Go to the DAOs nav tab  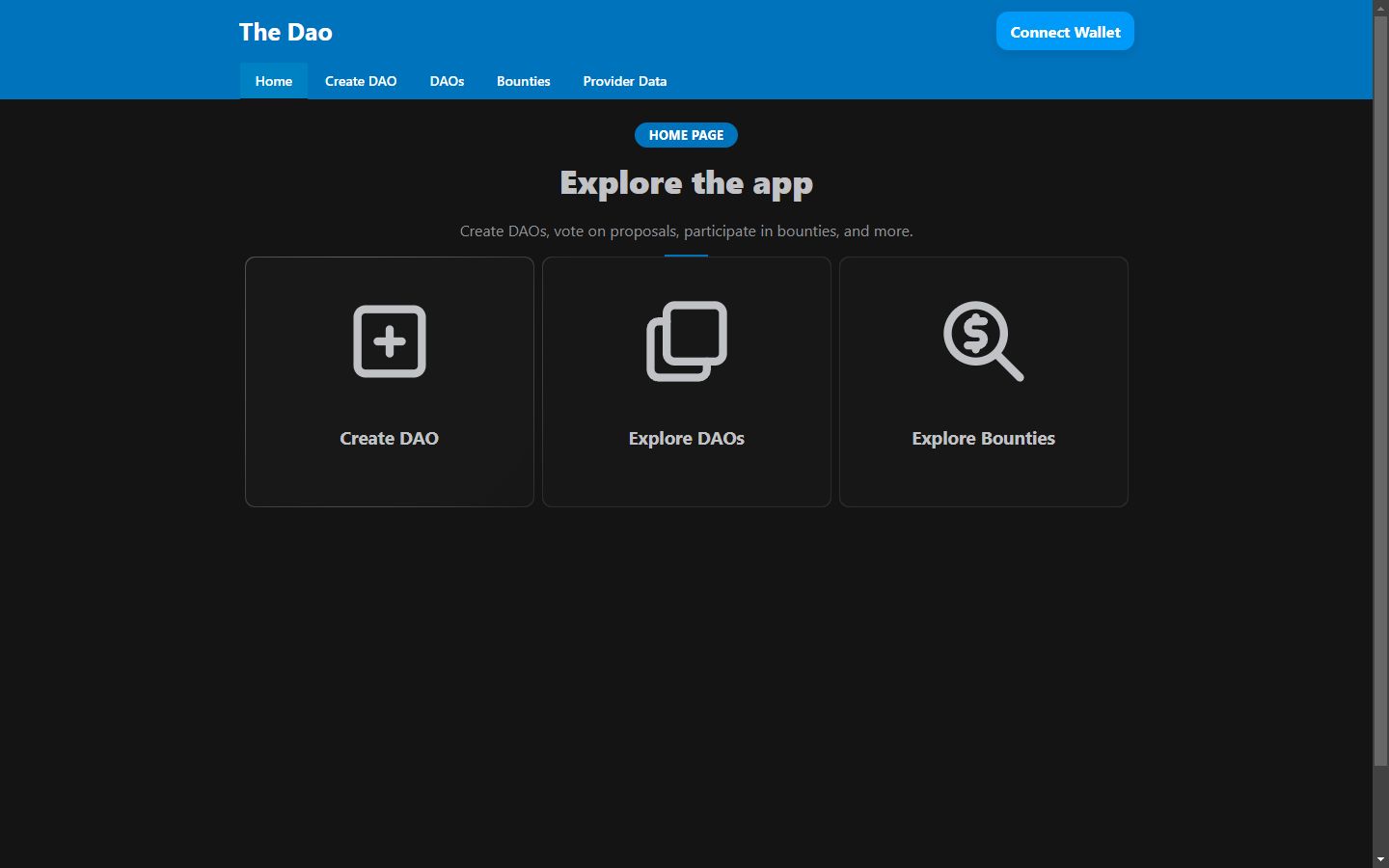[447, 81]
